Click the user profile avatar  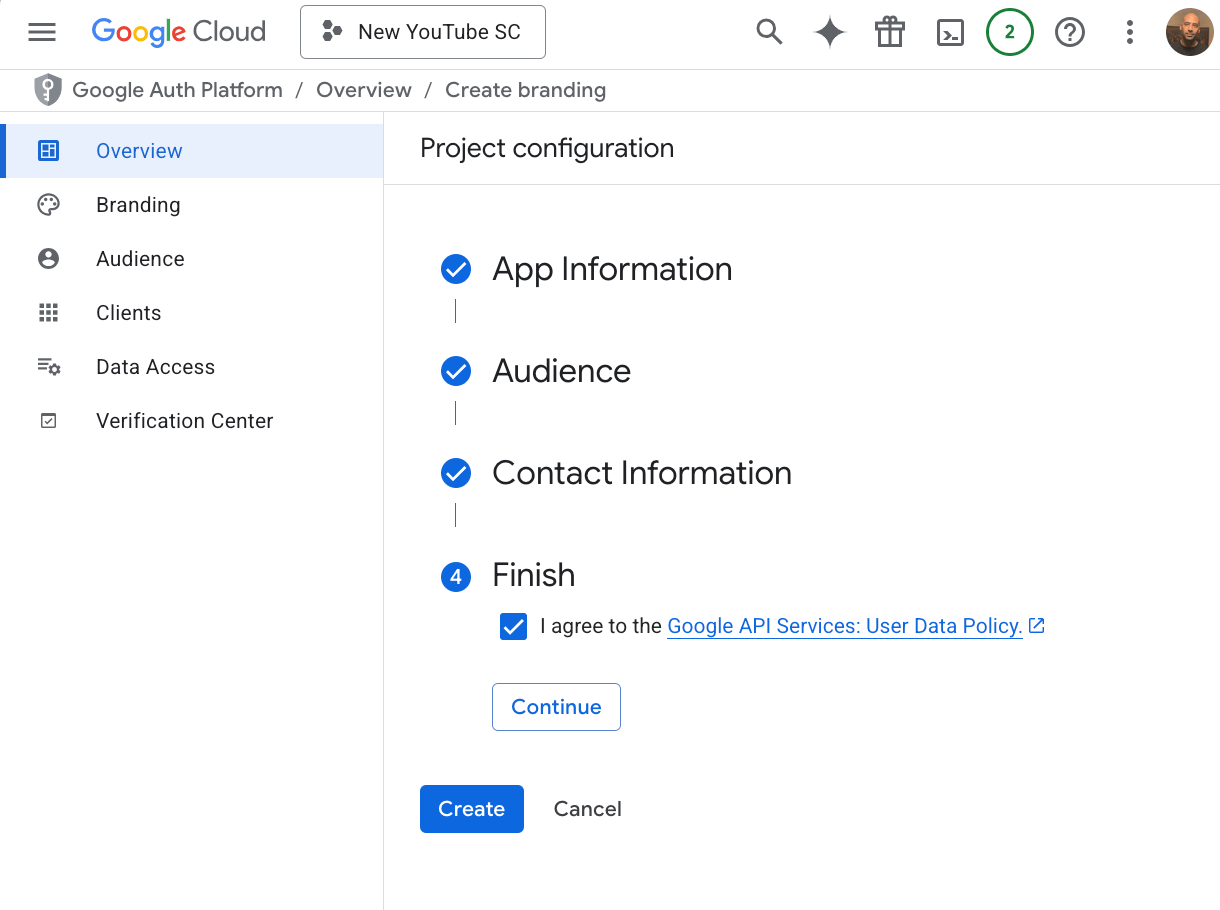coord(1189,32)
